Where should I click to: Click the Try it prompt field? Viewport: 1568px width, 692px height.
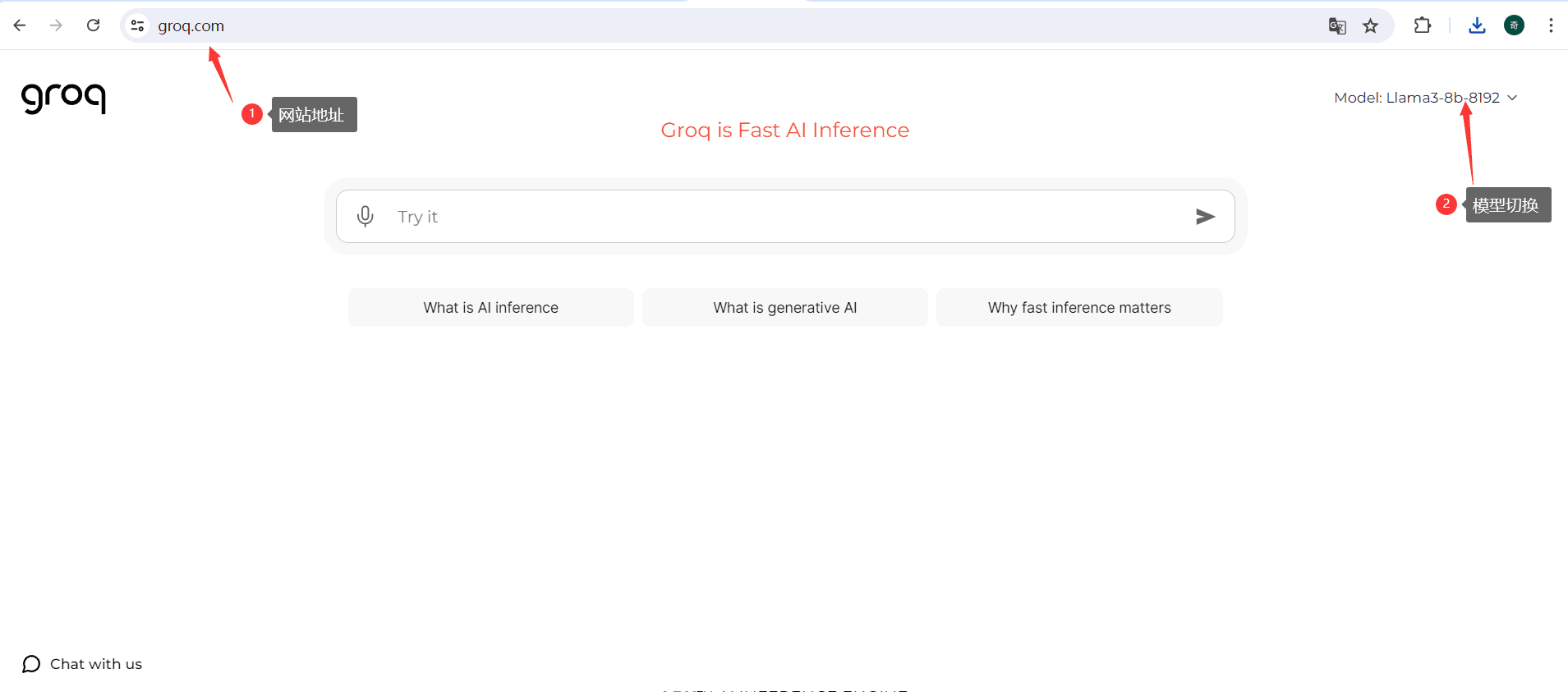point(785,217)
